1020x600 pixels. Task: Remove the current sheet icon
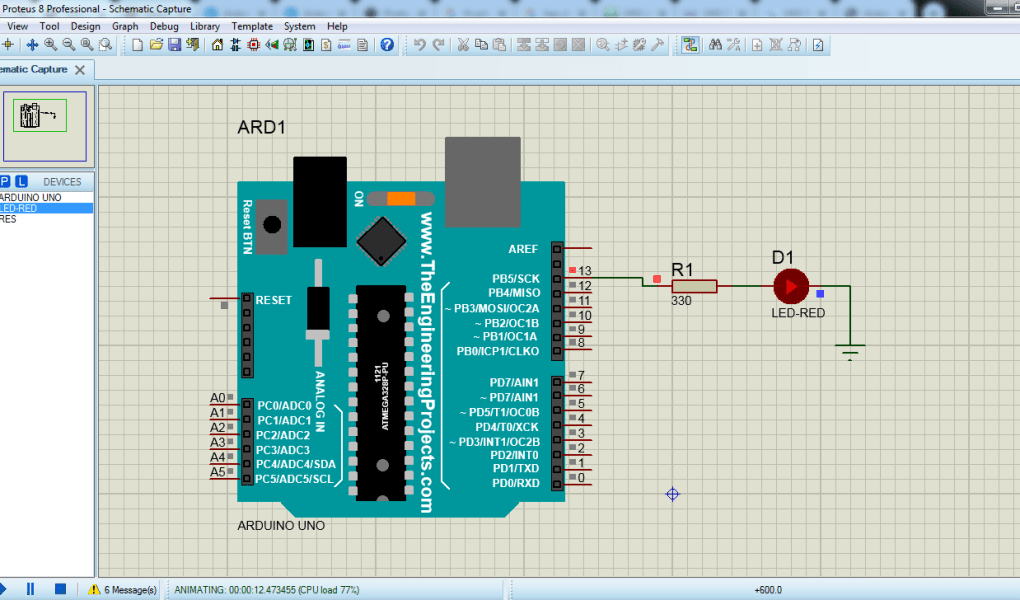coord(775,45)
